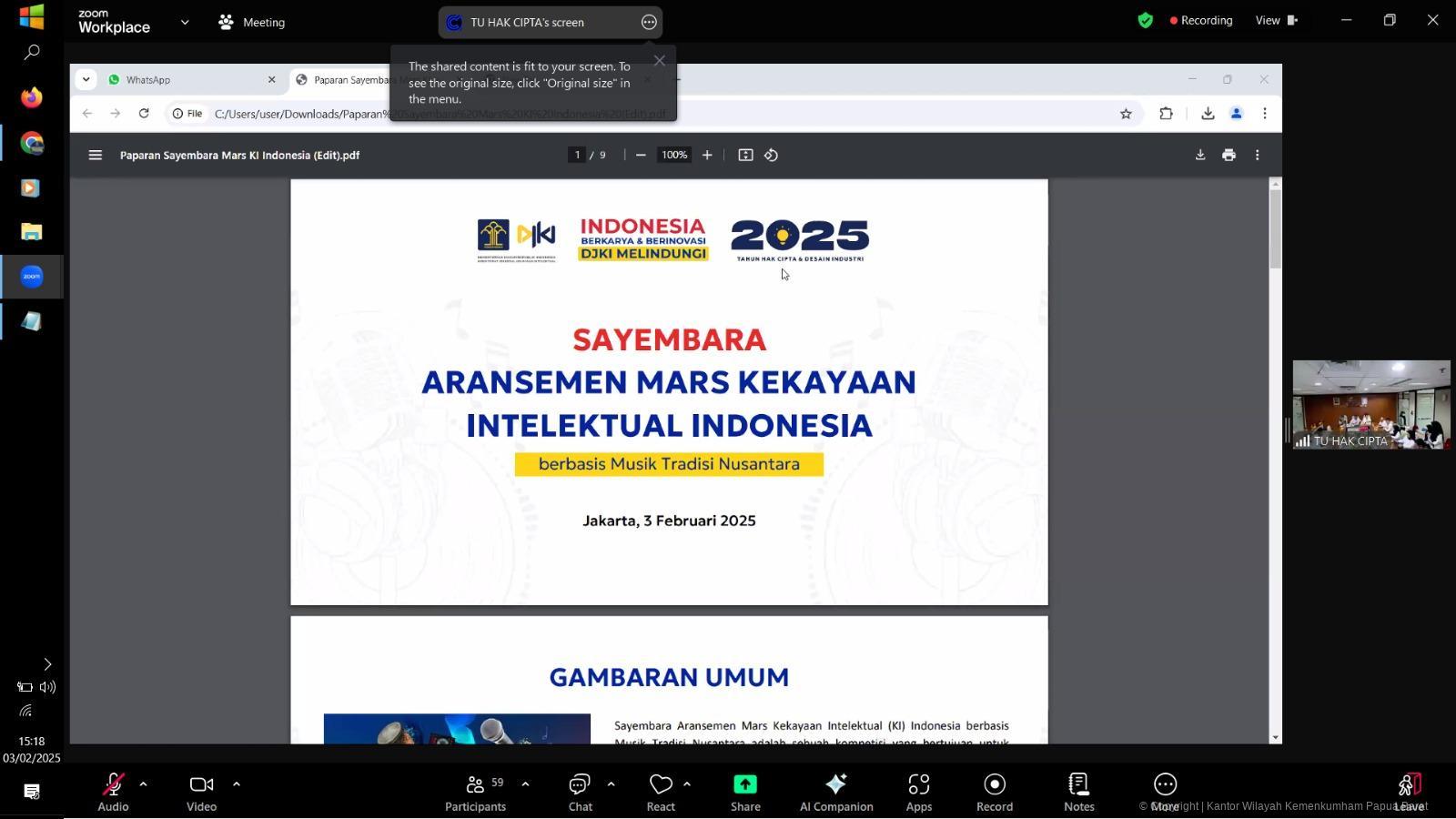1456x819 pixels.
Task: Unmute the Audio microphone
Action: pyautogui.click(x=113, y=792)
